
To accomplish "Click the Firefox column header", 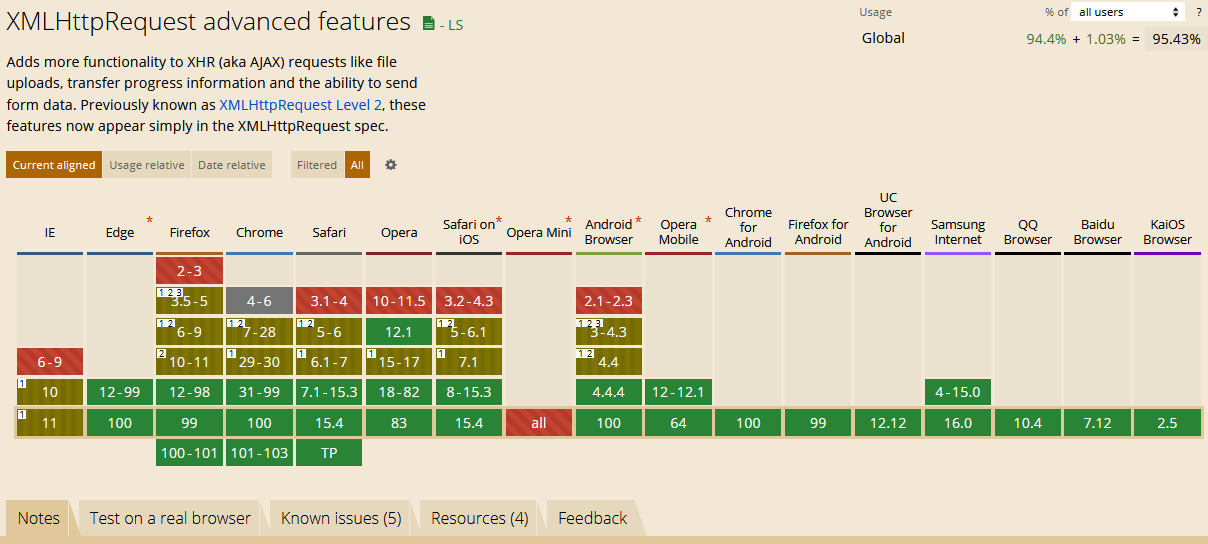I will click(x=189, y=232).
